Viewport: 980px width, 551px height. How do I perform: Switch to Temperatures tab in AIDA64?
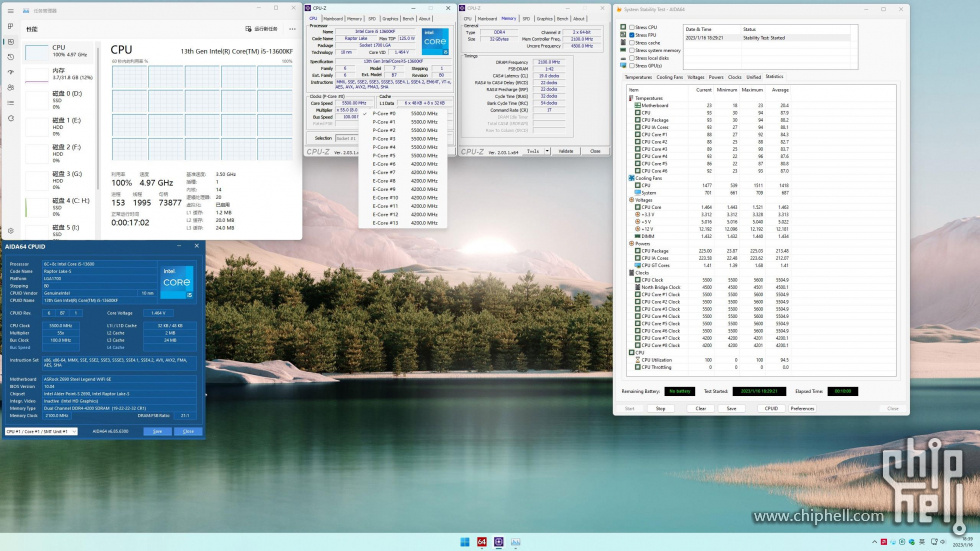click(x=638, y=77)
